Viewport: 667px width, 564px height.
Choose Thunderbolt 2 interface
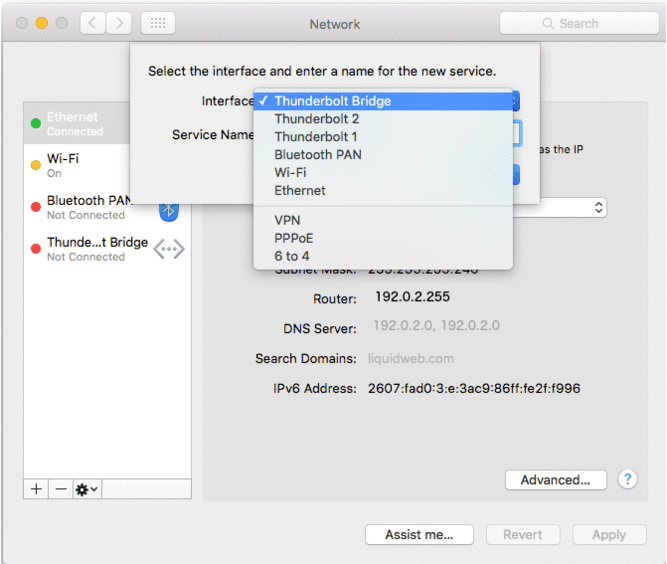pos(383,119)
